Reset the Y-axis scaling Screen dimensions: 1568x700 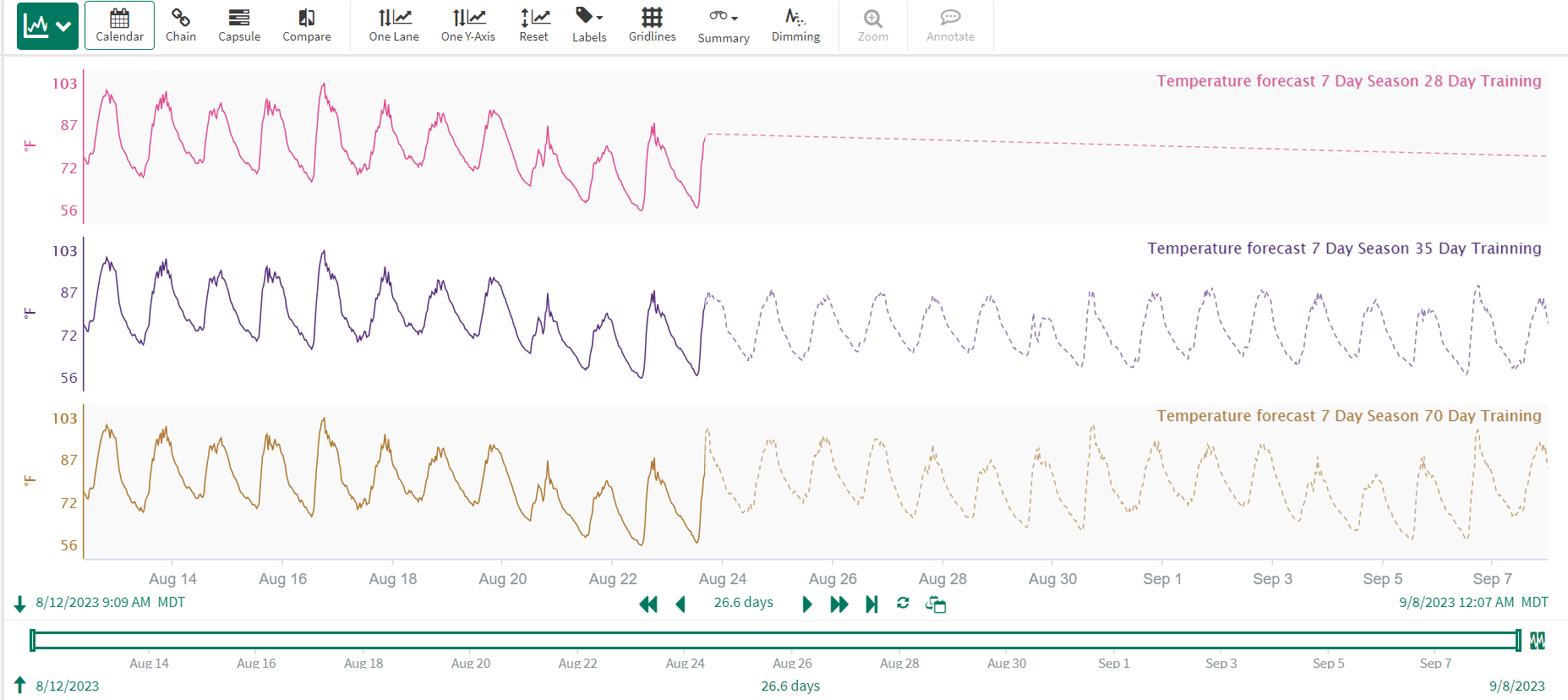click(533, 26)
